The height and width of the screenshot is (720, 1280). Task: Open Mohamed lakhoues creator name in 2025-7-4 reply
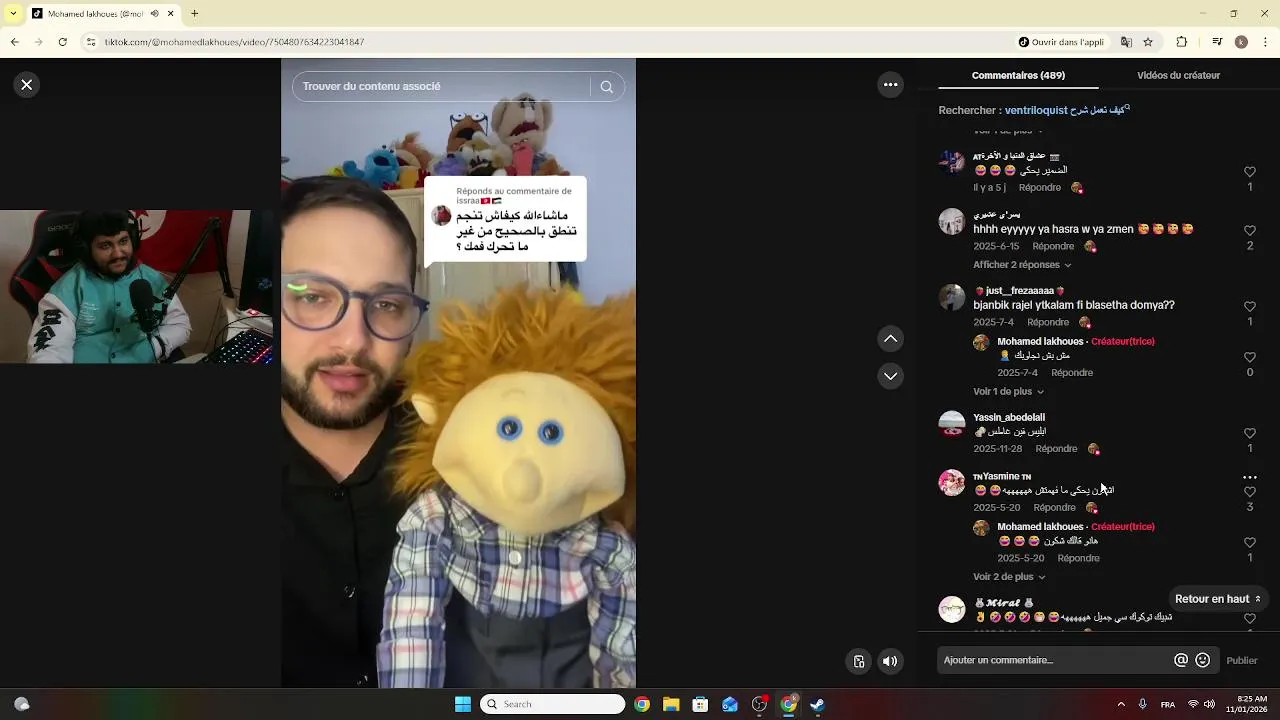1040,341
